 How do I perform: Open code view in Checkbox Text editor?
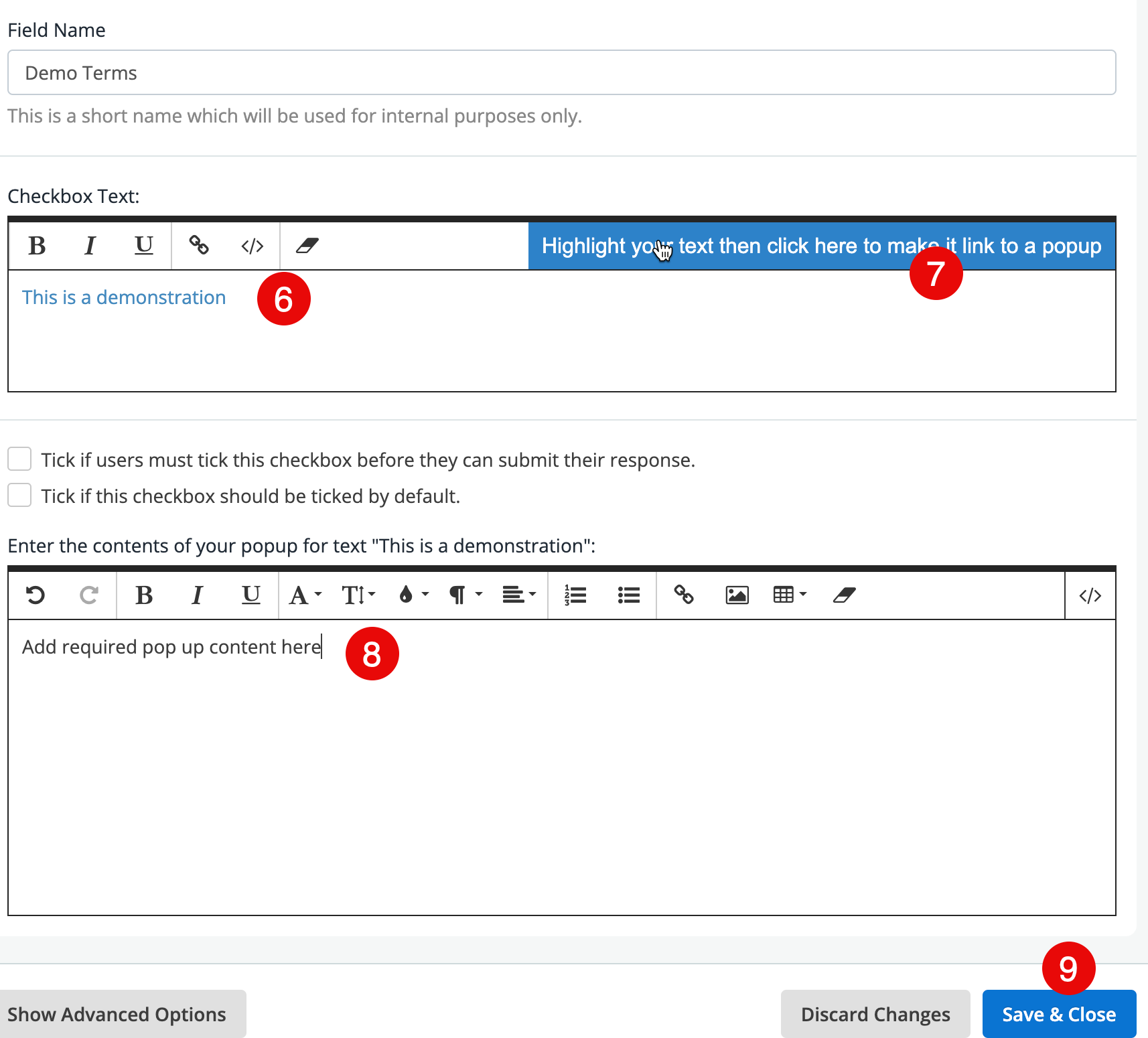point(253,246)
